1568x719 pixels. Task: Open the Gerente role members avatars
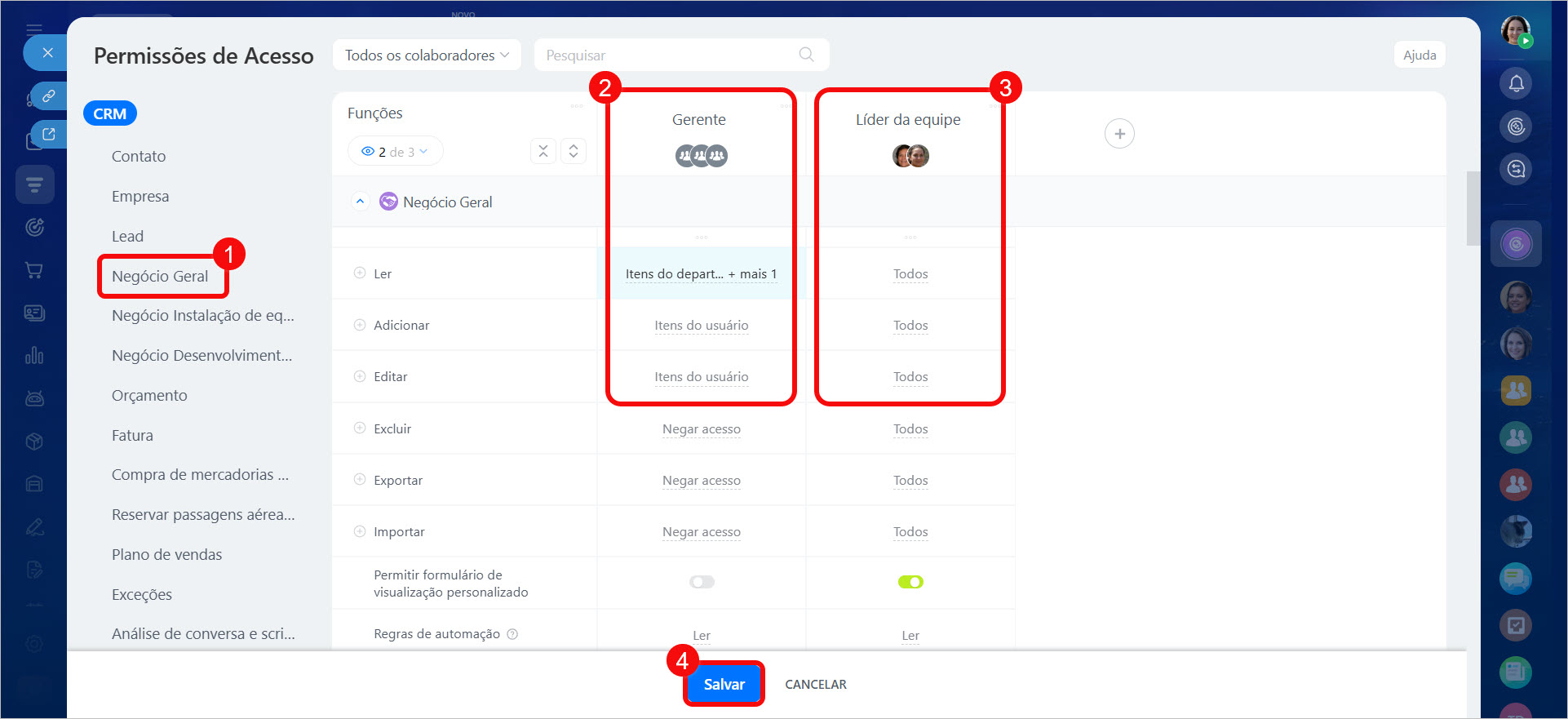tap(701, 155)
